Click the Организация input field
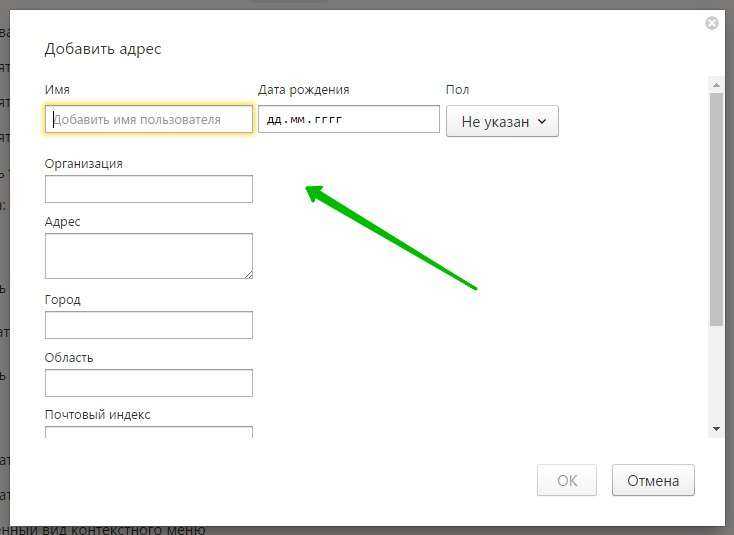Screen dimensions: 734x535 (149, 189)
